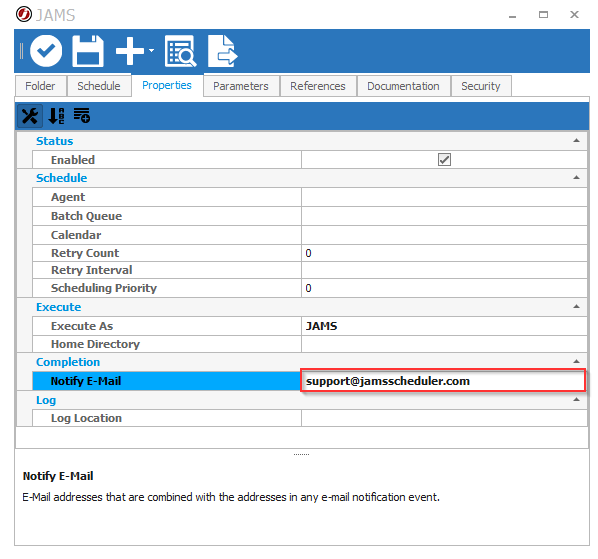Screen dimensions: 598x559
Task: Click the Calendar value field
Action: click(444, 235)
